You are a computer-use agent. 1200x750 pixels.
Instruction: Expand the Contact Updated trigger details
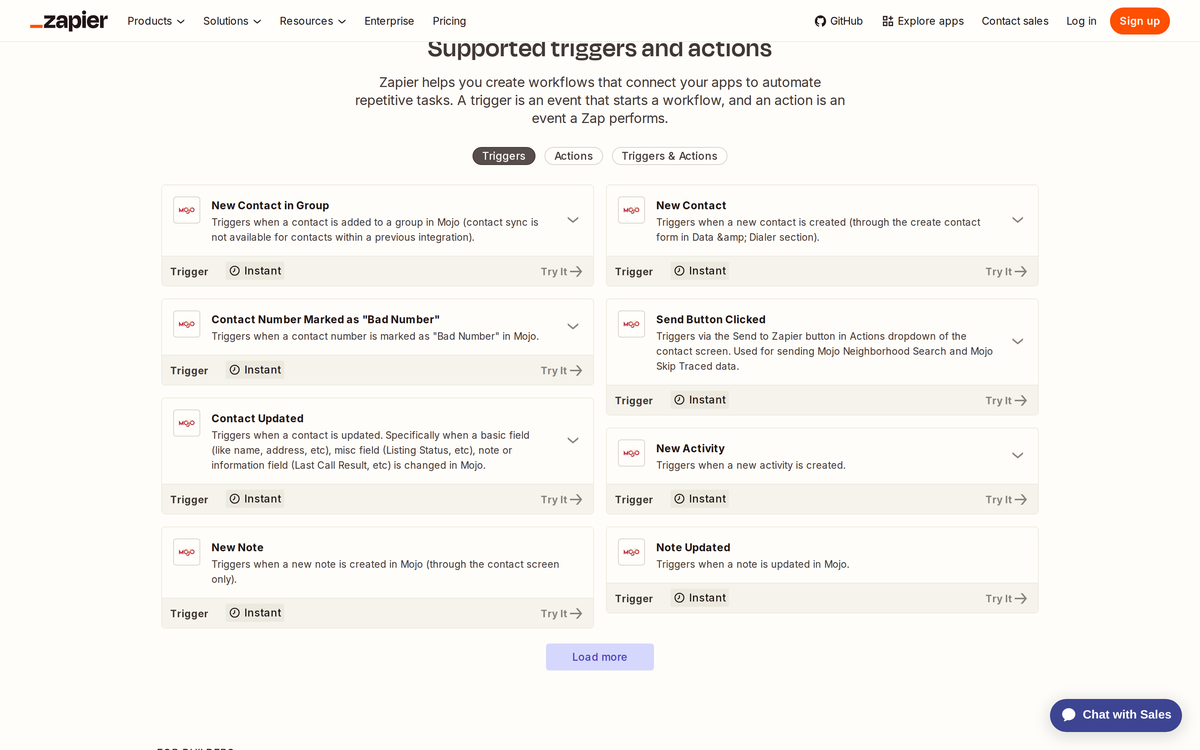[x=573, y=440]
